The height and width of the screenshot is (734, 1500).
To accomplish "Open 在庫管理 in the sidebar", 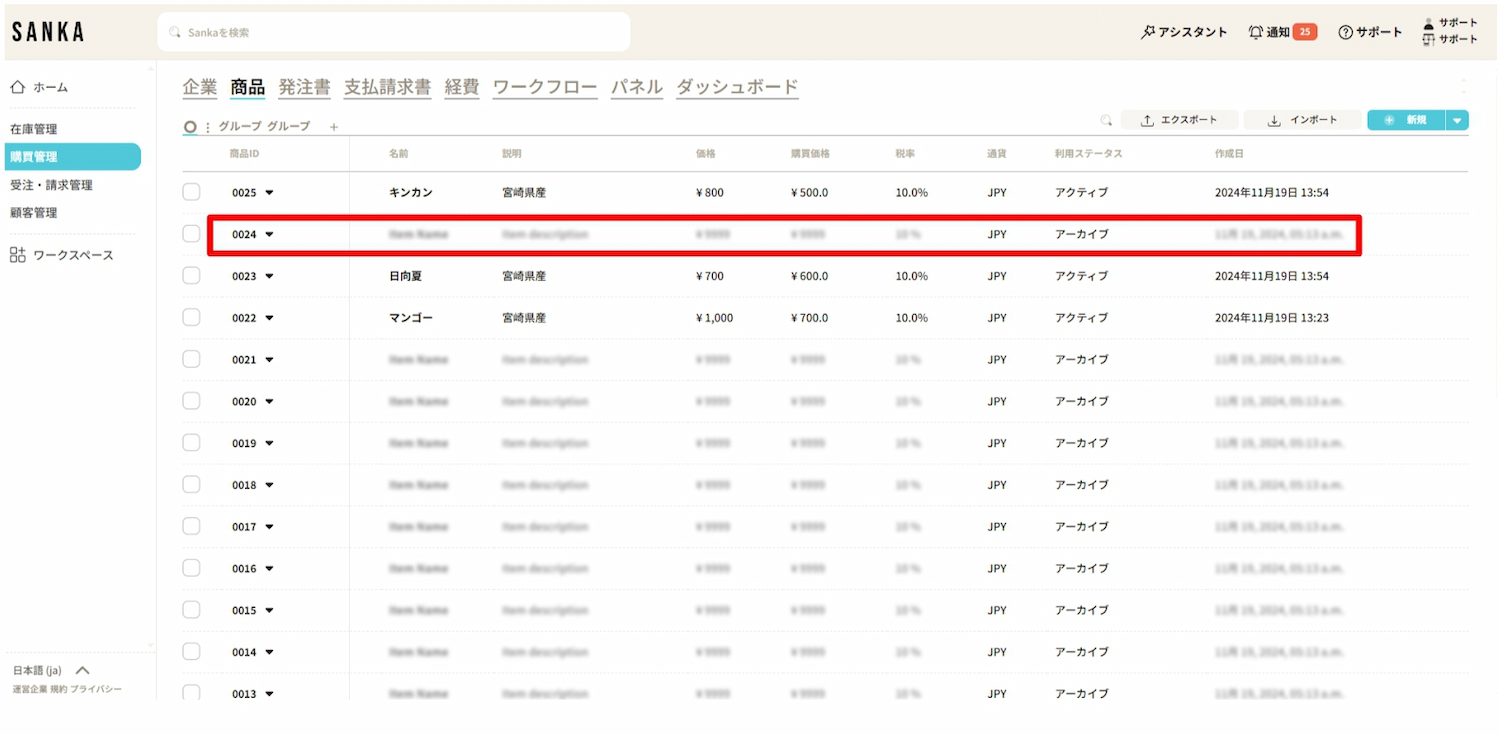I will click(x=34, y=129).
